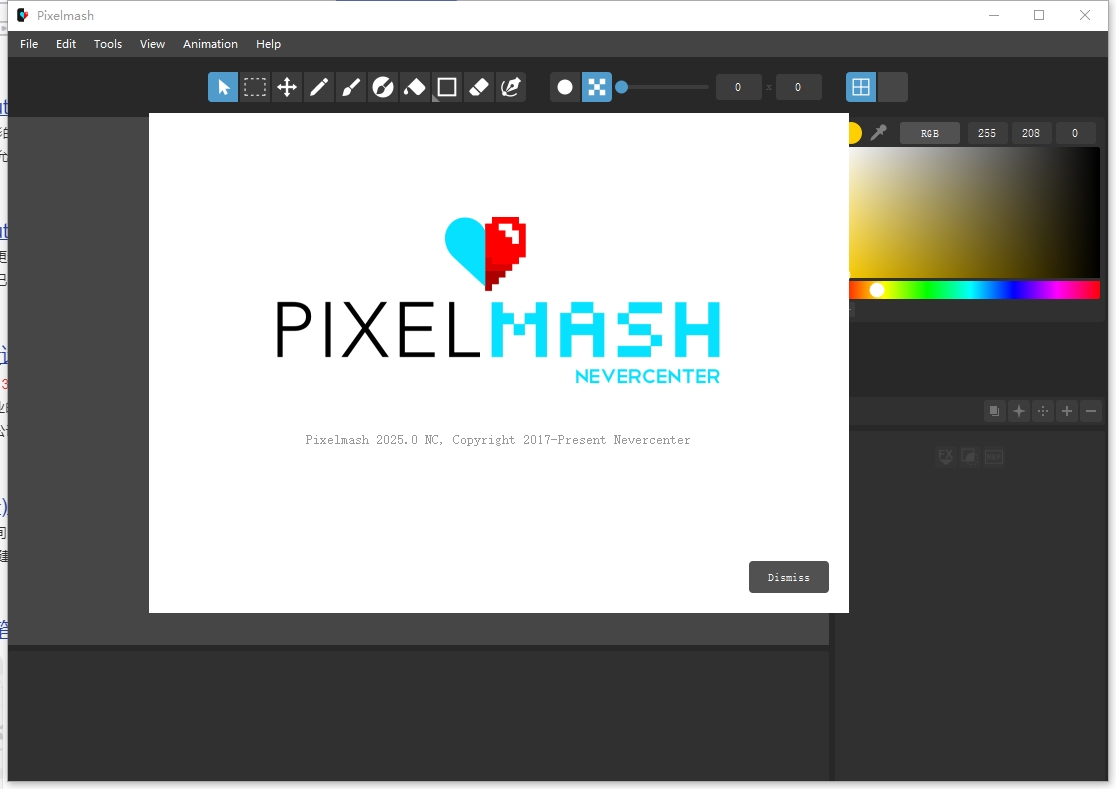This screenshot has width=1116, height=789.
Task: Open the Help menu
Action: [268, 44]
